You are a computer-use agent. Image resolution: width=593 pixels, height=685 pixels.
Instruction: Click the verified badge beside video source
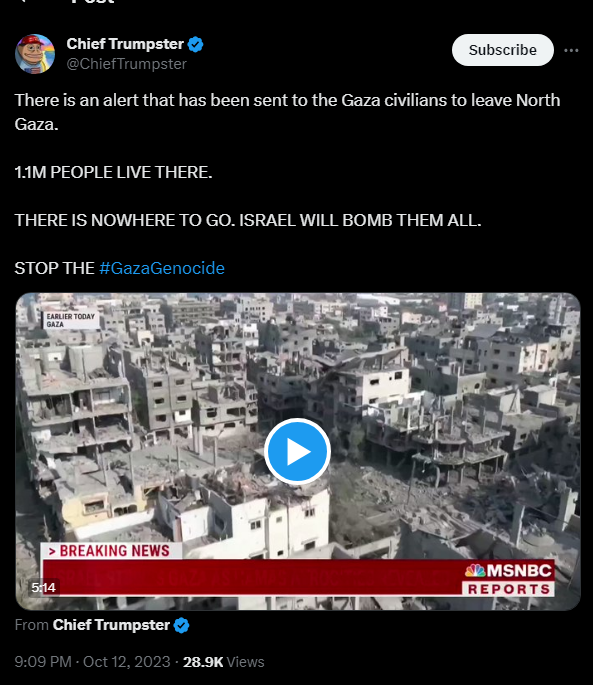click(x=181, y=625)
